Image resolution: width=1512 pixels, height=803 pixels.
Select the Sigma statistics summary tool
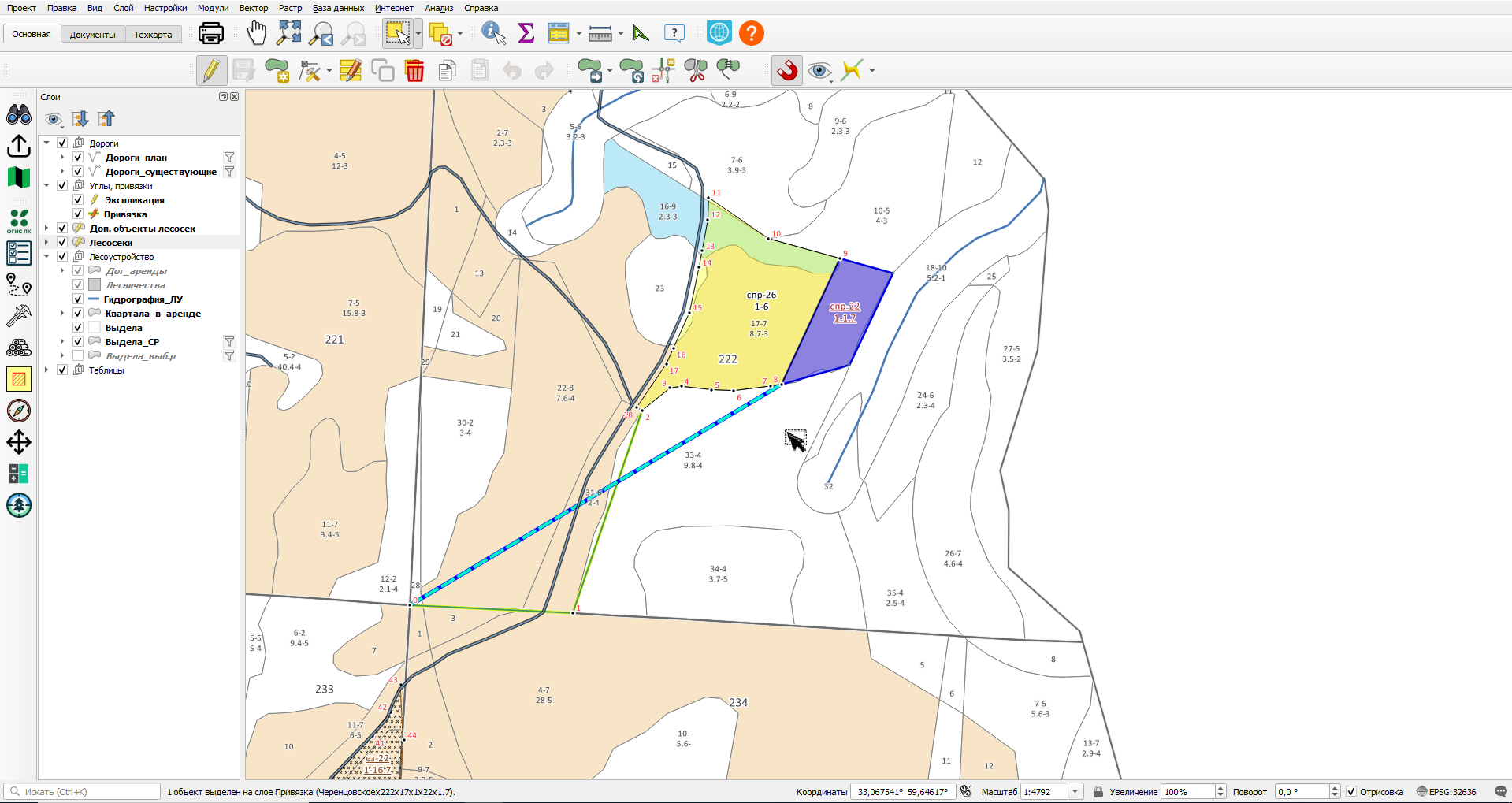click(x=526, y=33)
